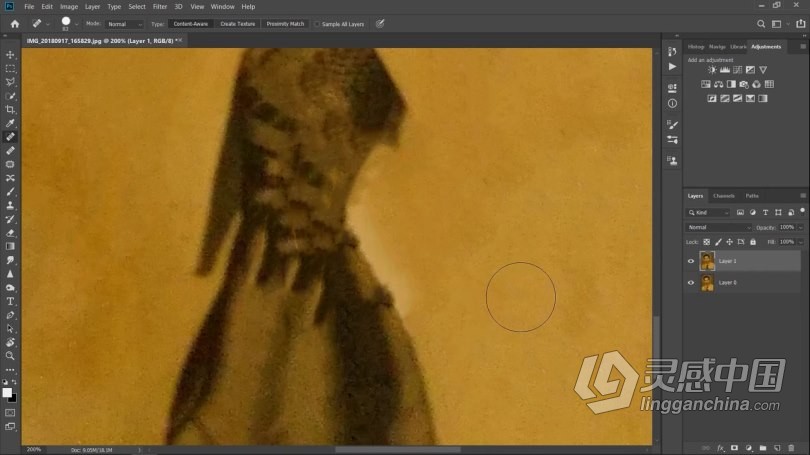This screenshot has width=810, height=455.
Task: Select the Clone Stamp tool
Action: point(10,206)
